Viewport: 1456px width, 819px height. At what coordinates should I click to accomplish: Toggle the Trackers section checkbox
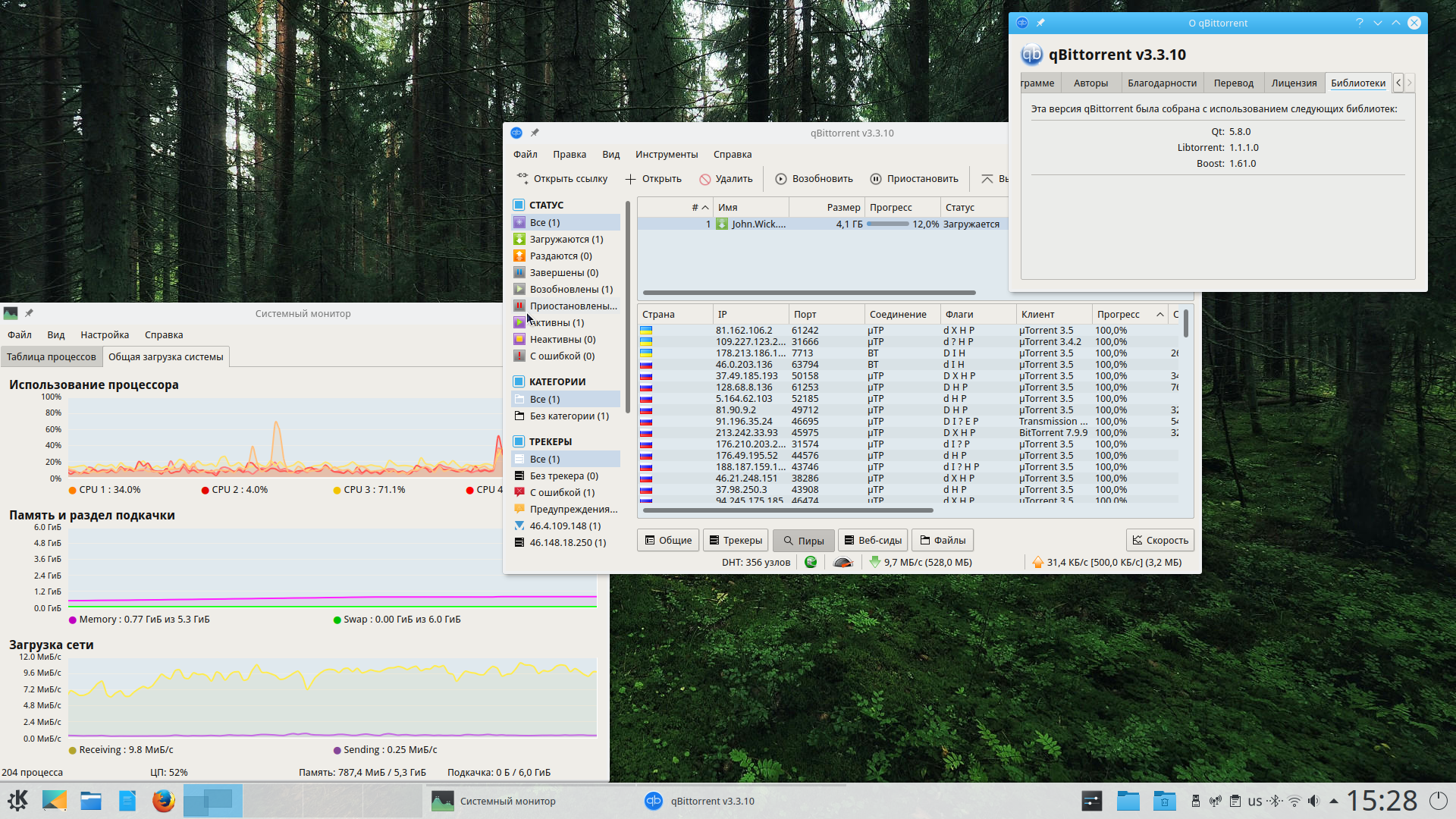(519, 441)
